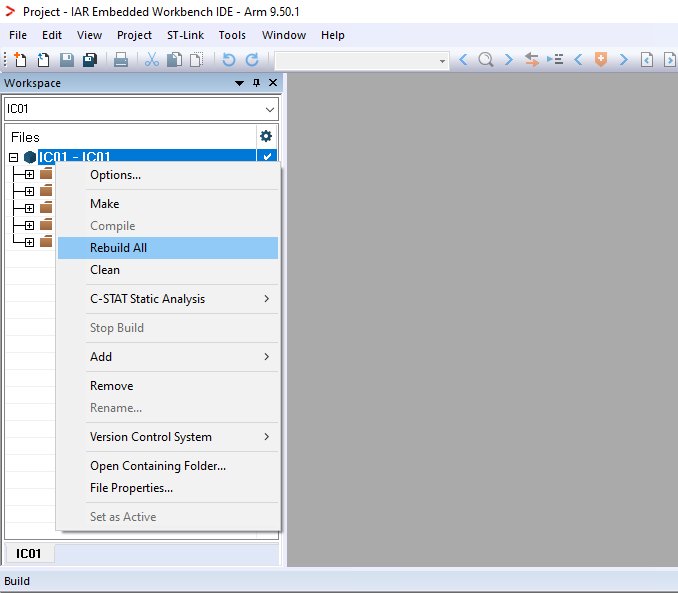Viewport: 678px width, 593px height.
Task: Open the Help menu
Action: (x=333, y=35)
